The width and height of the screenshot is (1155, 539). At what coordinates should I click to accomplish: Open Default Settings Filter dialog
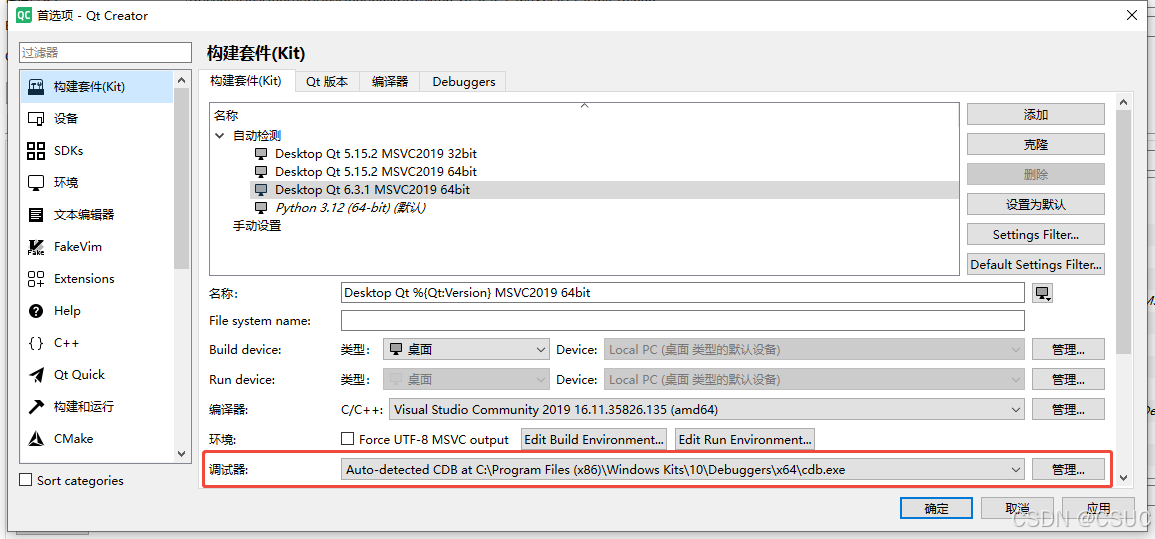point(1036,264)
